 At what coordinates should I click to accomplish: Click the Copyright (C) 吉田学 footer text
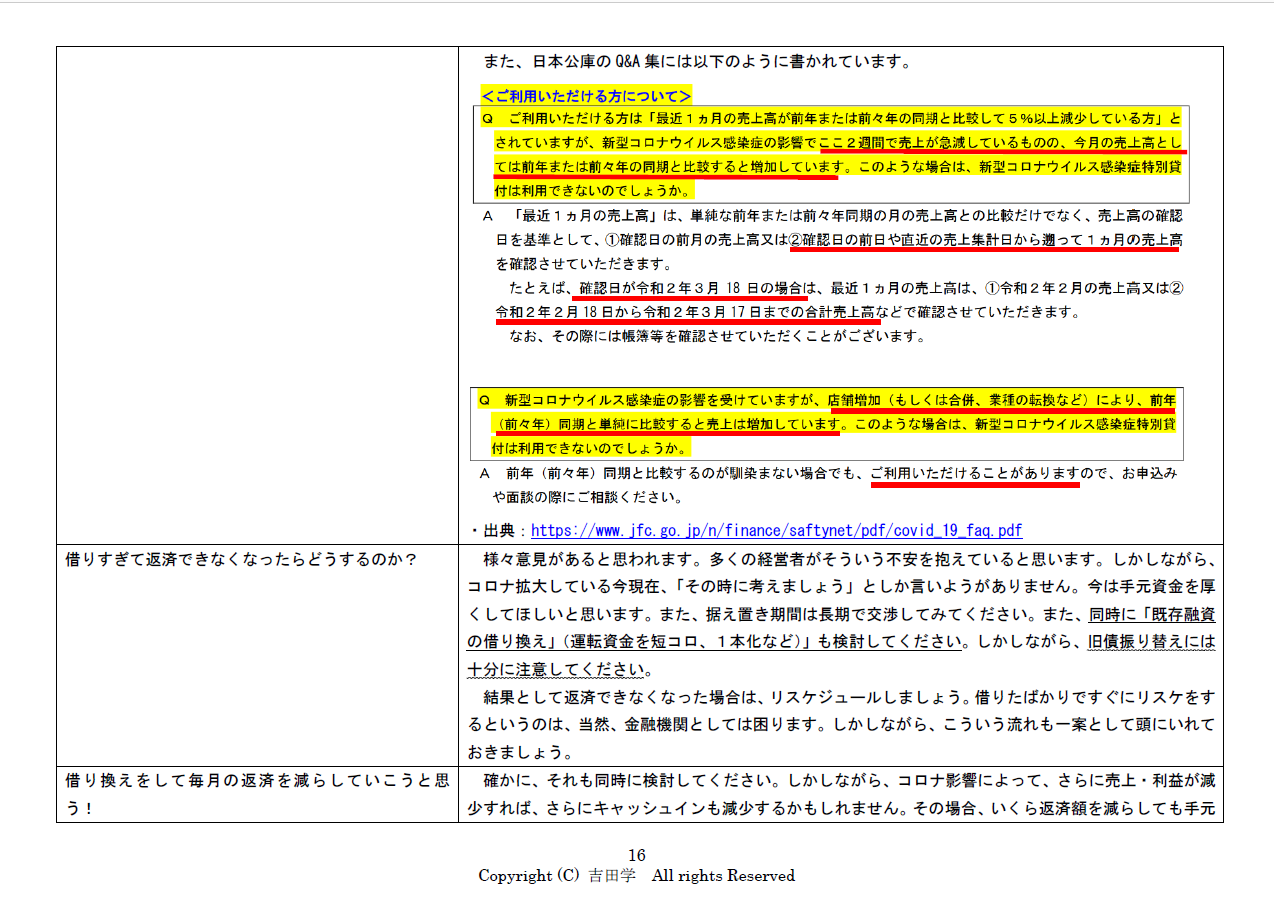click(x=636, y=876)
